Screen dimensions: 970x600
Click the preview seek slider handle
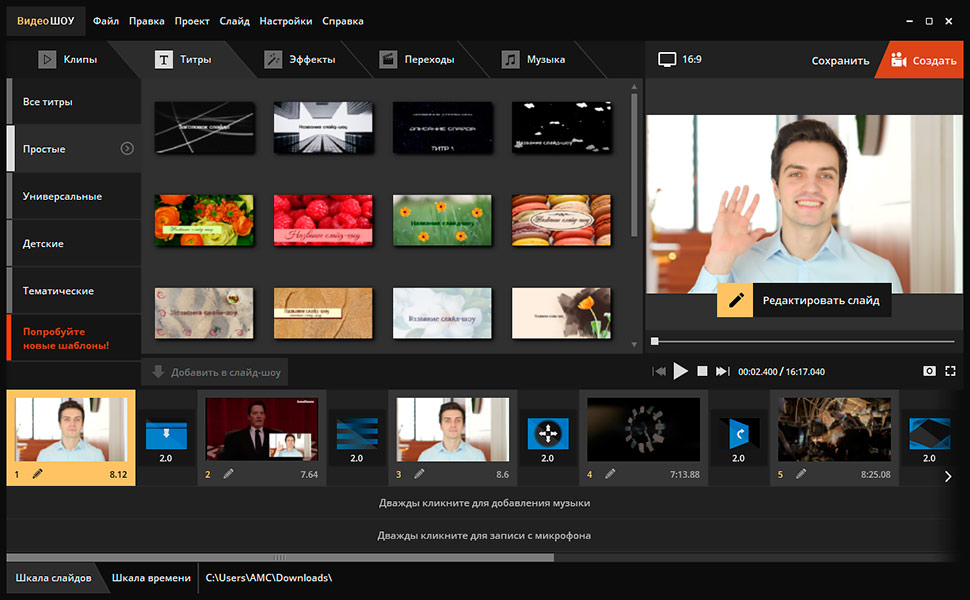pyautogui.click(x=655, y=341)
